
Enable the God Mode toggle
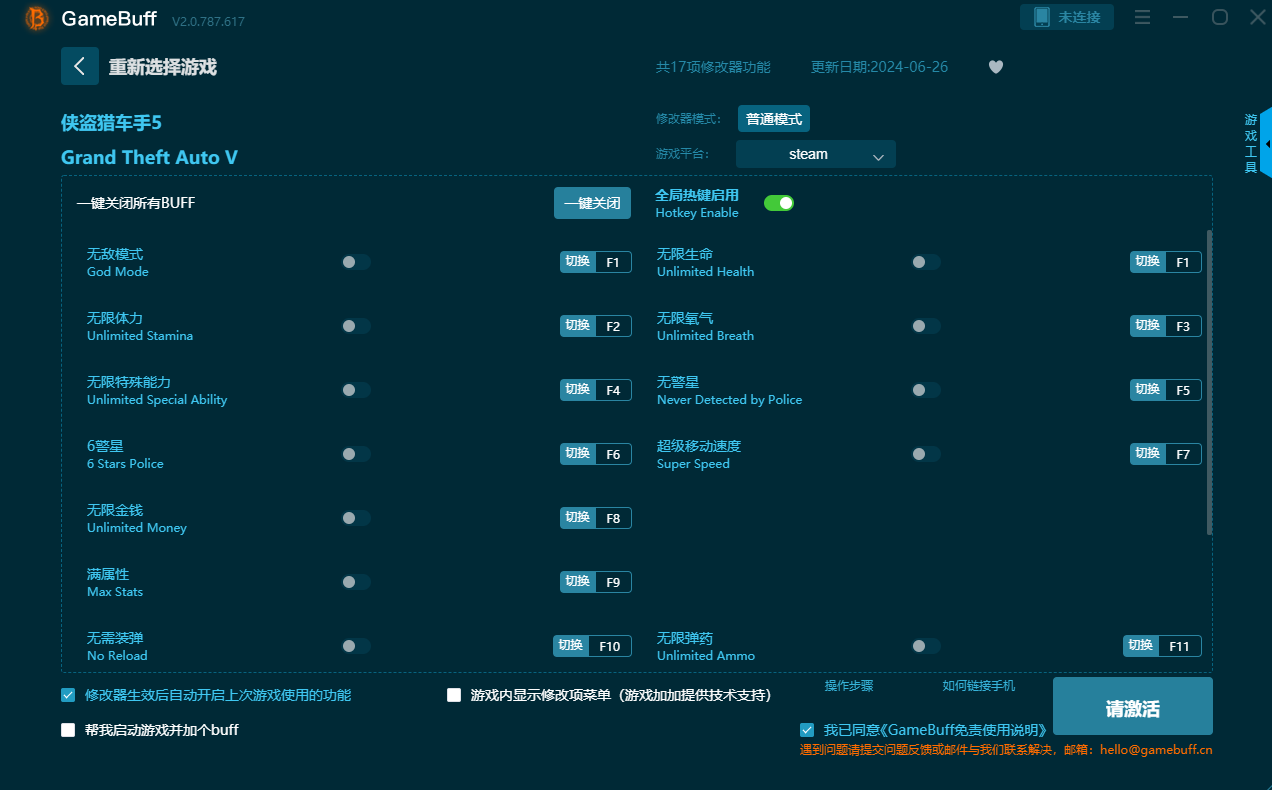pos(356,262)
